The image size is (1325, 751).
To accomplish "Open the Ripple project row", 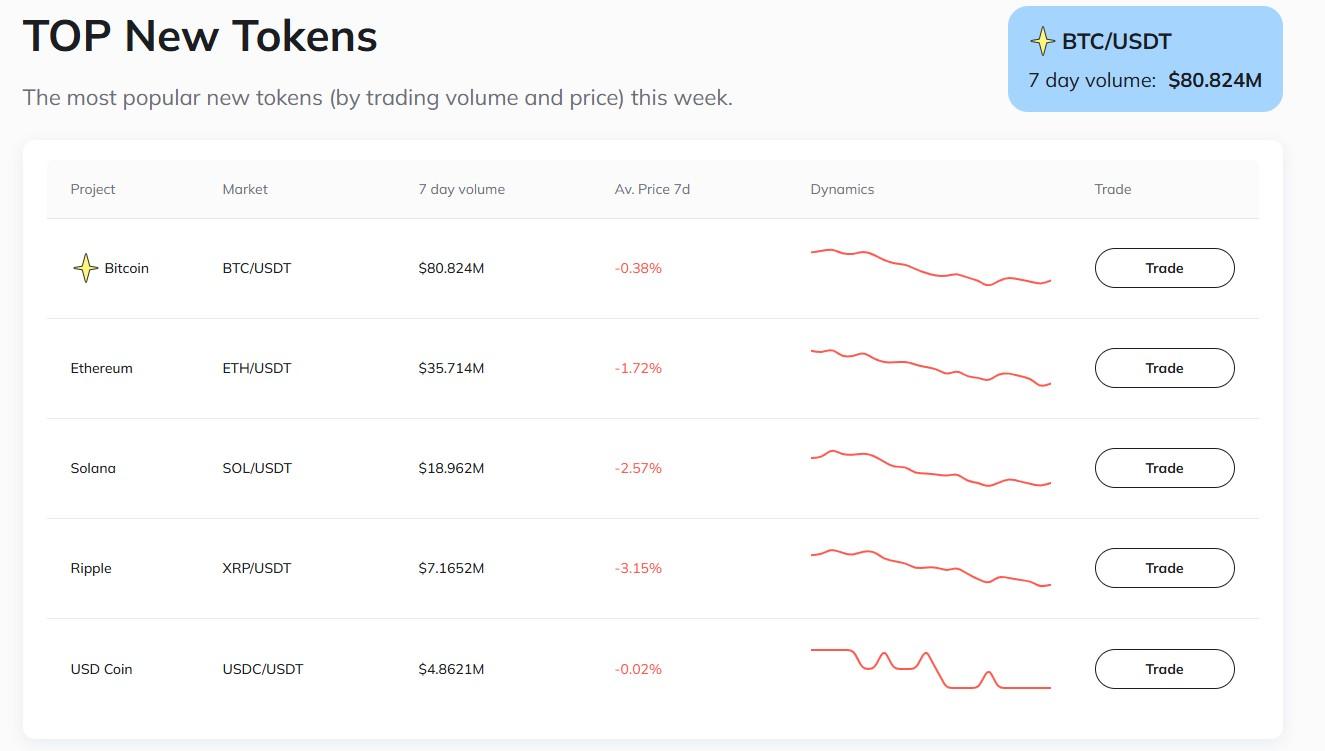I will 91,568.
